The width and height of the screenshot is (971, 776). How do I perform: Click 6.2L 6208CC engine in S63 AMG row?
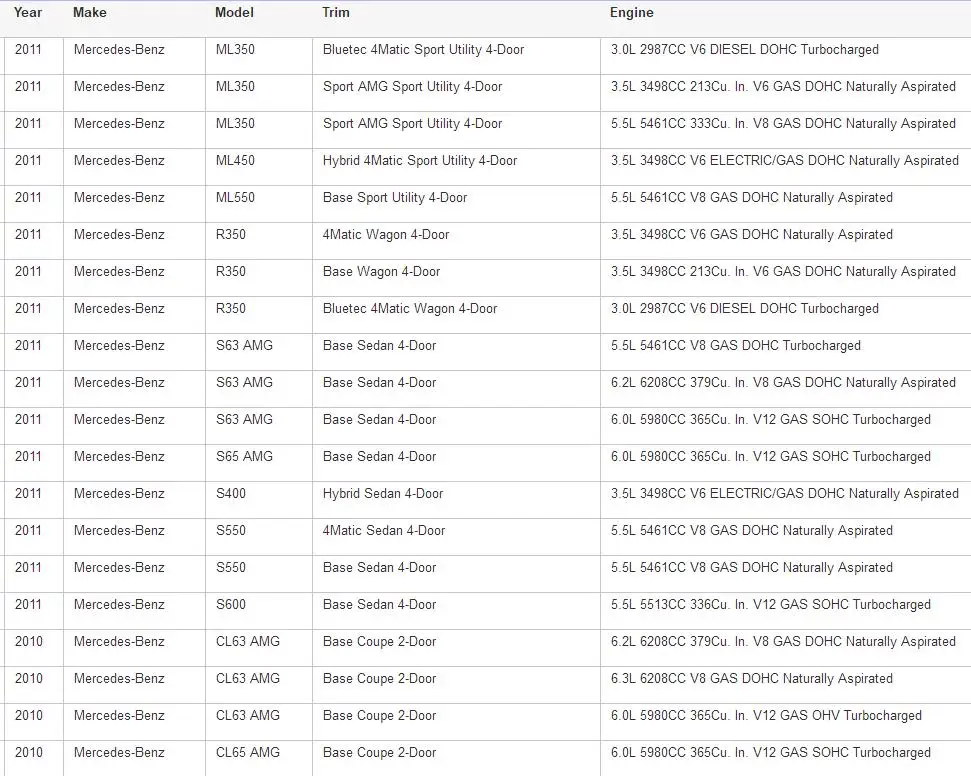783,383
